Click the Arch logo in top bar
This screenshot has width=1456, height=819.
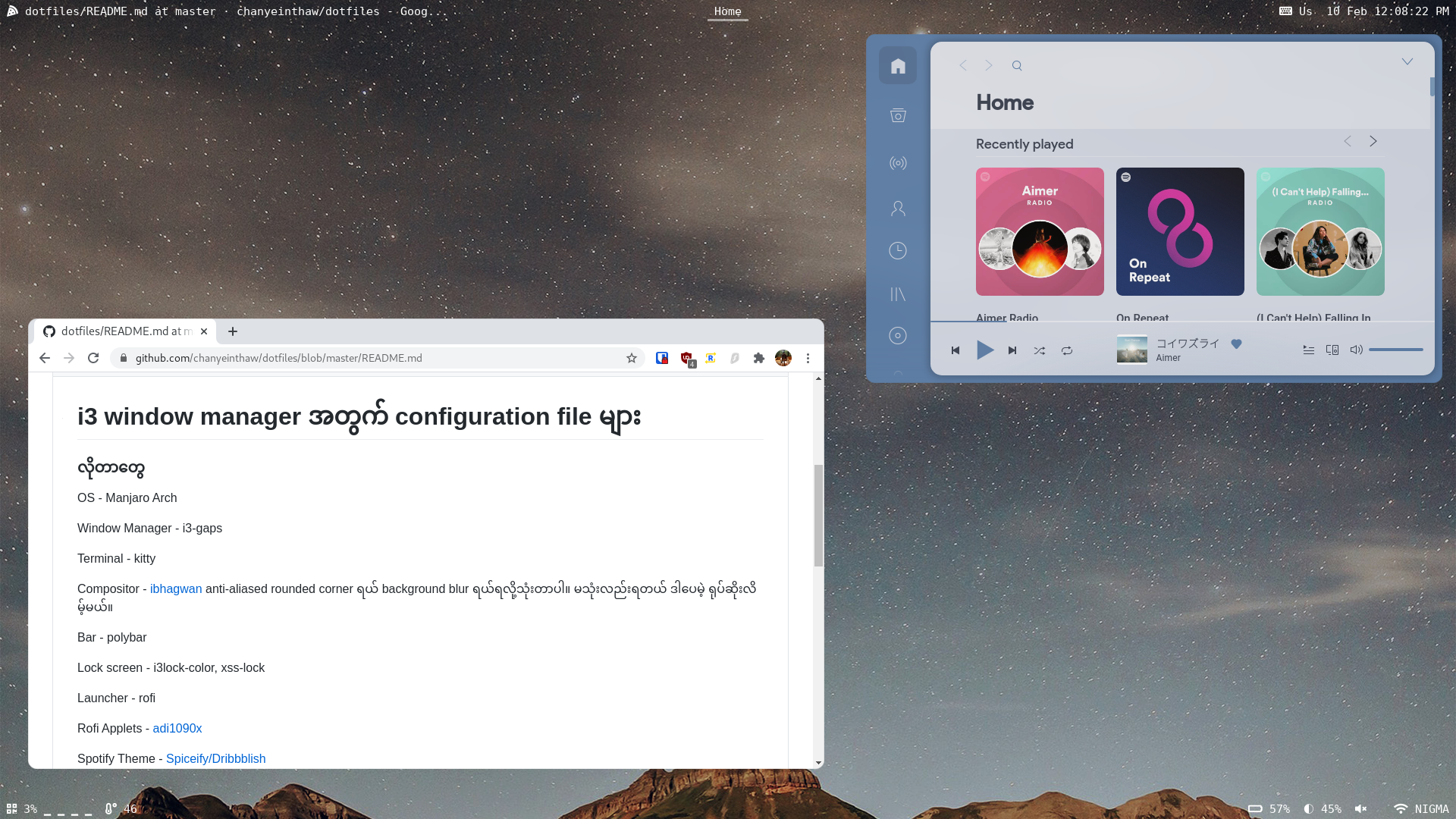pyautogui.click(x=12, y=11)
